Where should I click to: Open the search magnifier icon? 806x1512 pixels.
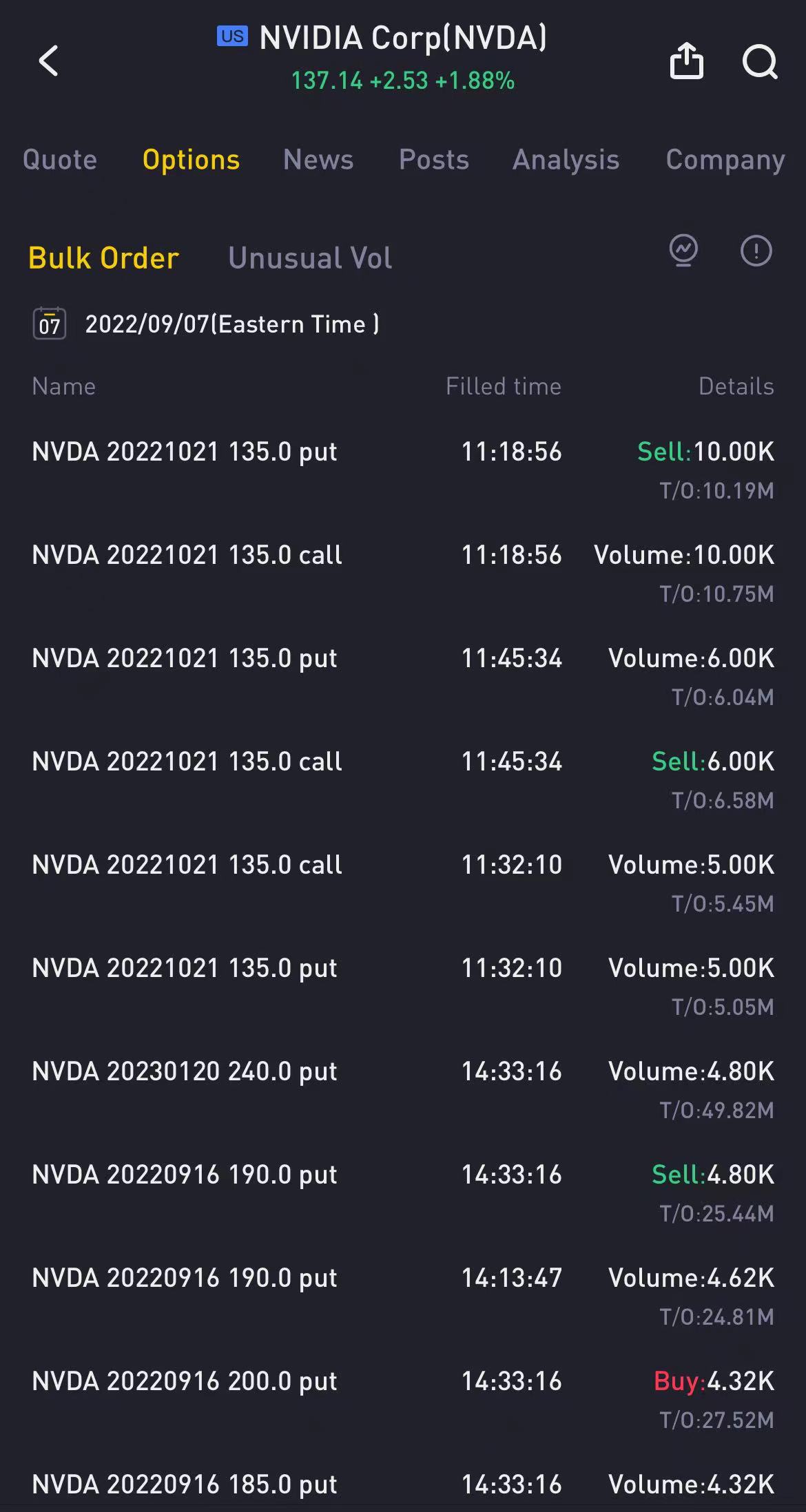pyautogui.click(x=760, y=62)
